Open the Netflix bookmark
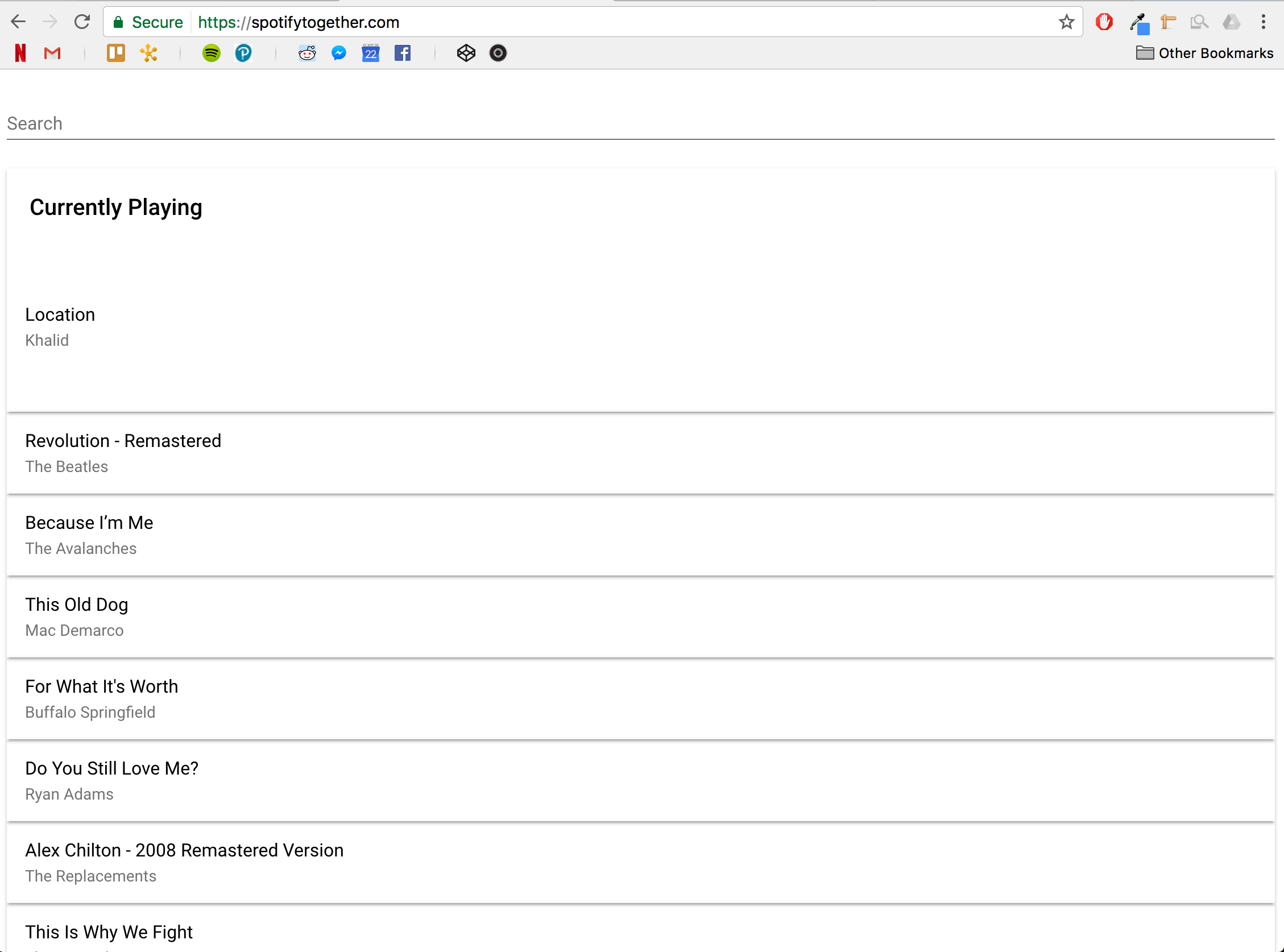1284x952 pixels. (x=20, y=53)
